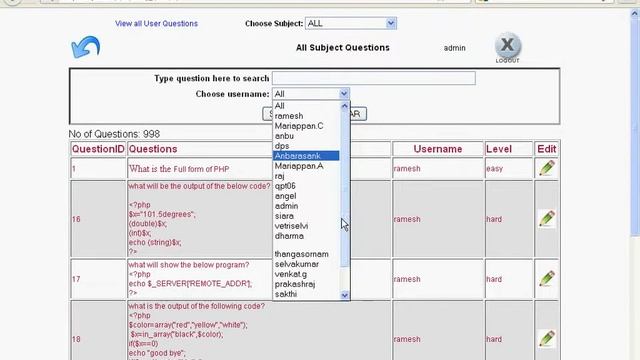Pick 'vetriselvi' in the username list
Image resolution: width=640 pixels, height=360 pixels.
(306, 226)
